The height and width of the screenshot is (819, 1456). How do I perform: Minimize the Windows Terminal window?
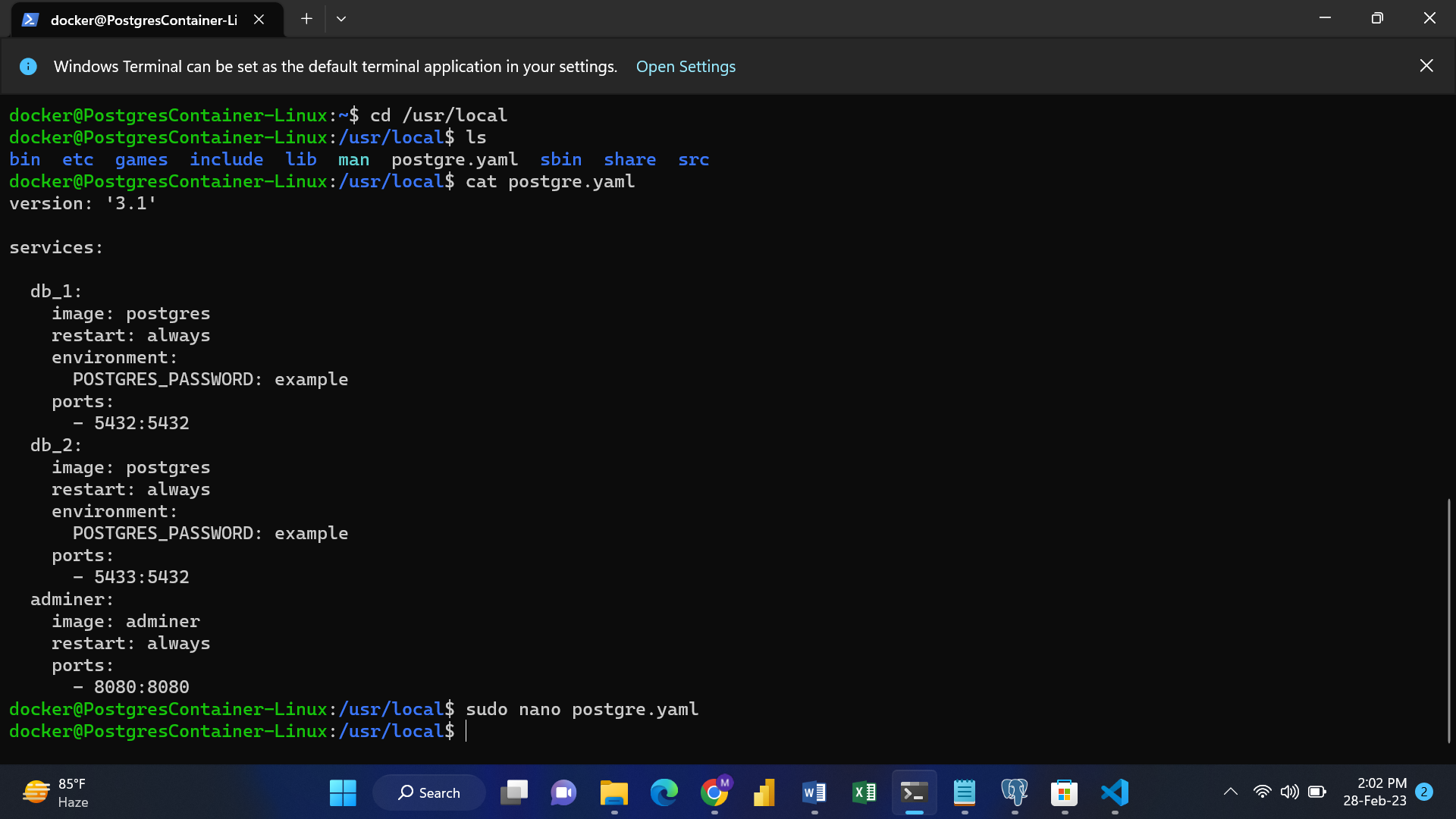(1325, 18)
